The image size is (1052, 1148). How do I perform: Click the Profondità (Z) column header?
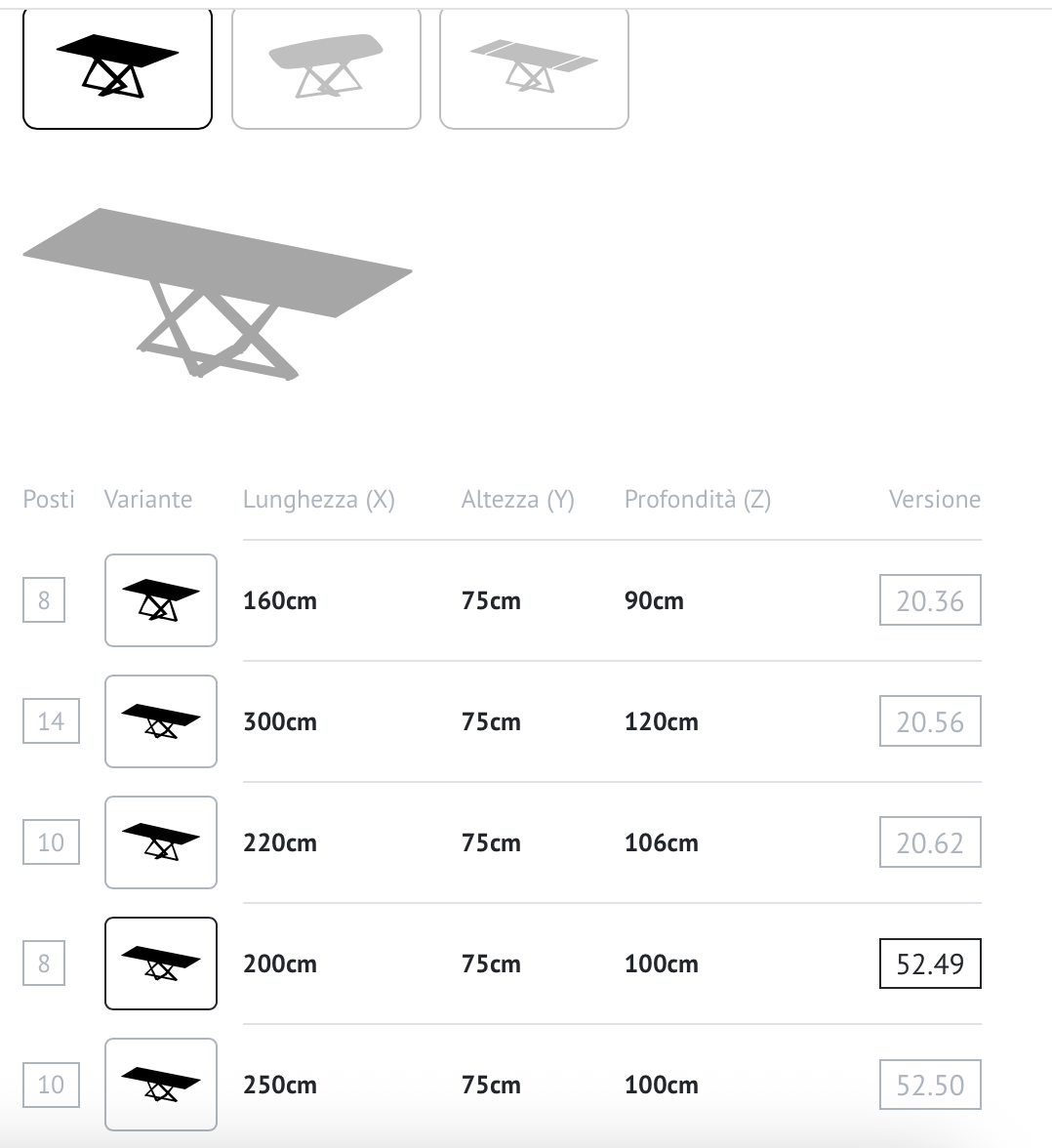697,500
